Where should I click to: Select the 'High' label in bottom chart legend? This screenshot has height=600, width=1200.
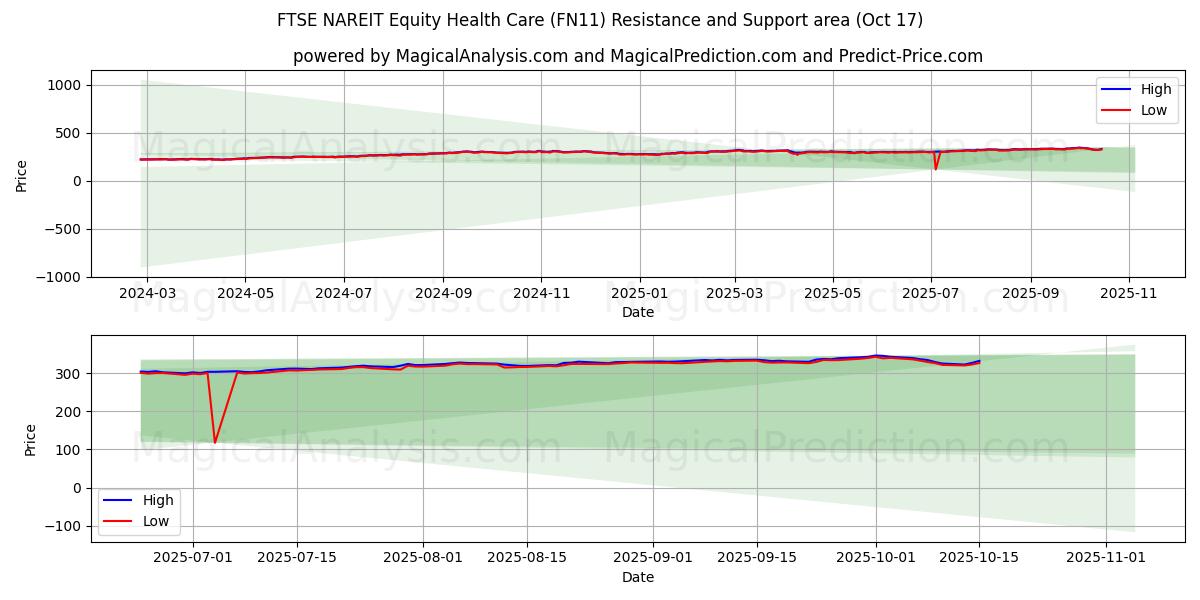pyautogui.click(x=158, y=500)
